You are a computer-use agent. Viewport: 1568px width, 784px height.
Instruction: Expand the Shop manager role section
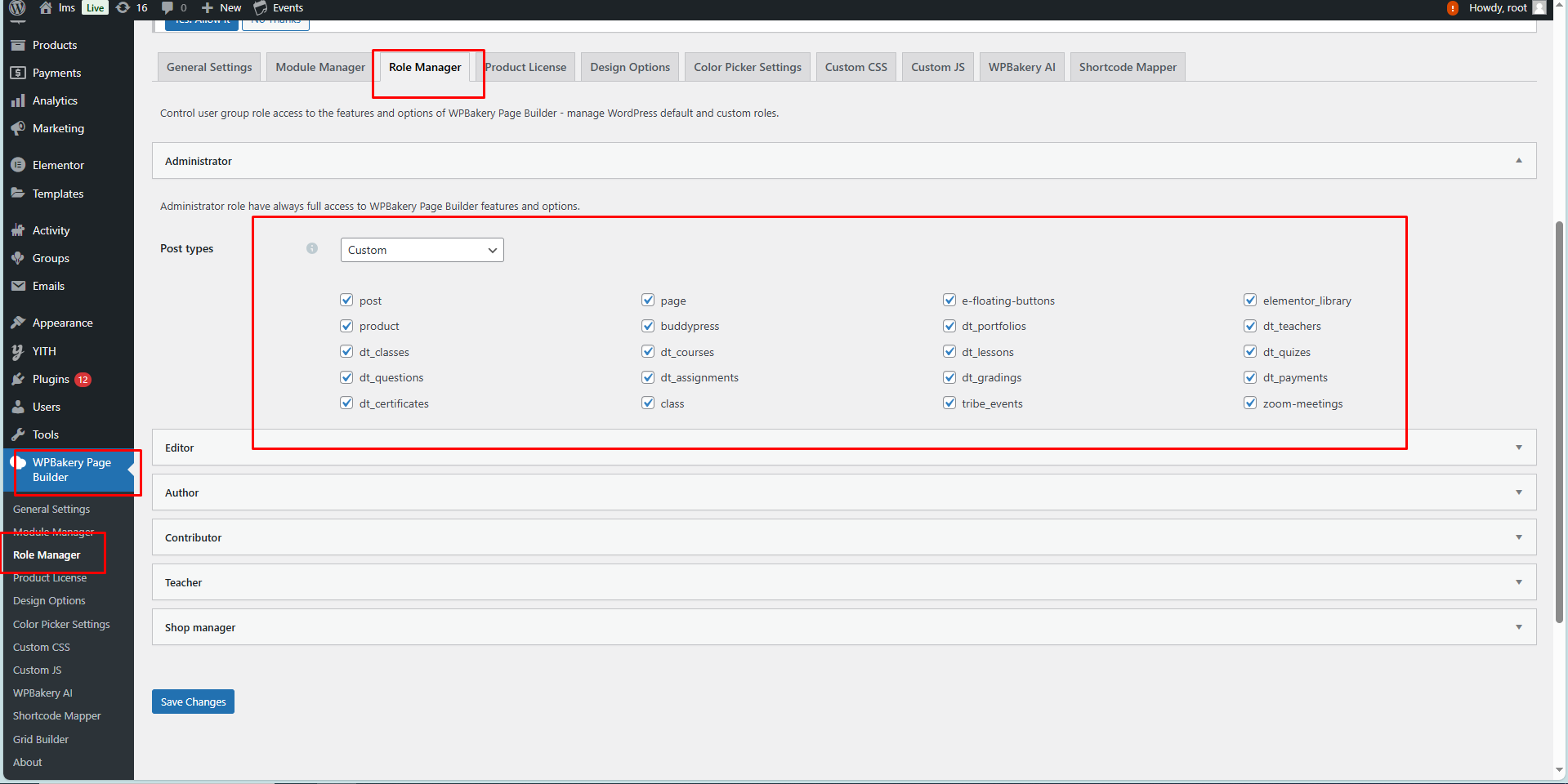coord(844,627)
